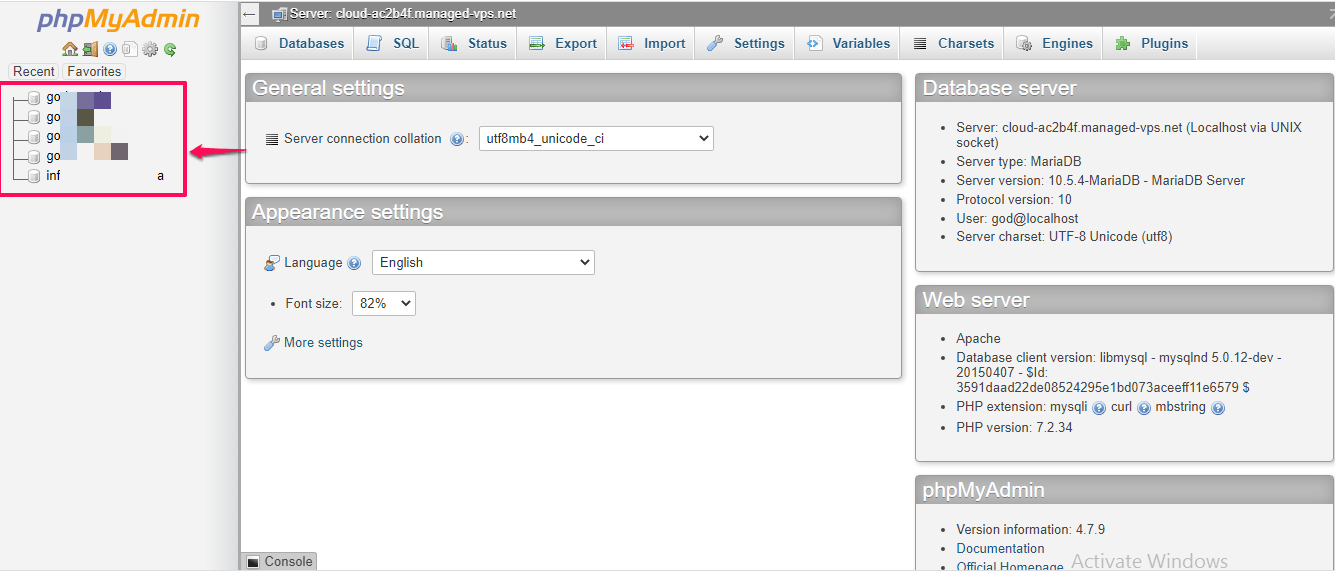The image size is (1335, 571).
Task: Click the 'Server type: MariaDB' text
Action: [1018, 161]
